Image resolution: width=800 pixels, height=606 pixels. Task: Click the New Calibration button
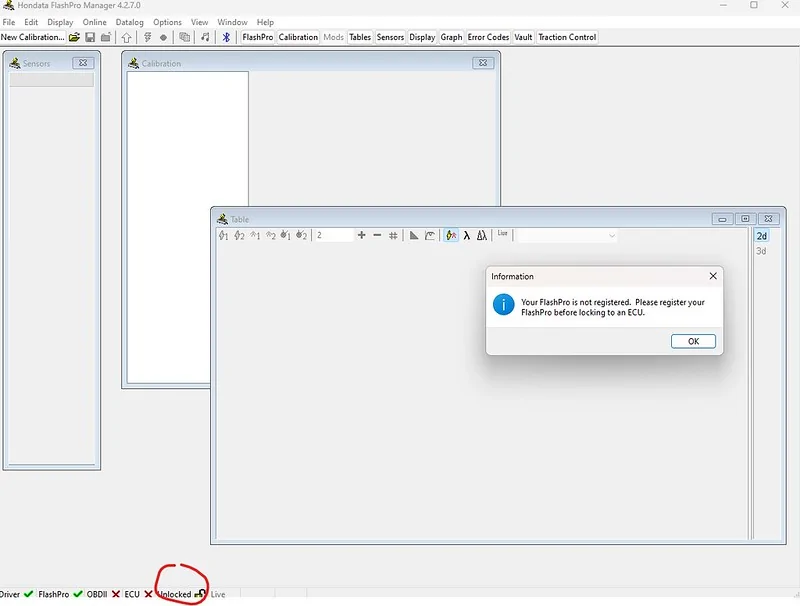pos(32,37)
